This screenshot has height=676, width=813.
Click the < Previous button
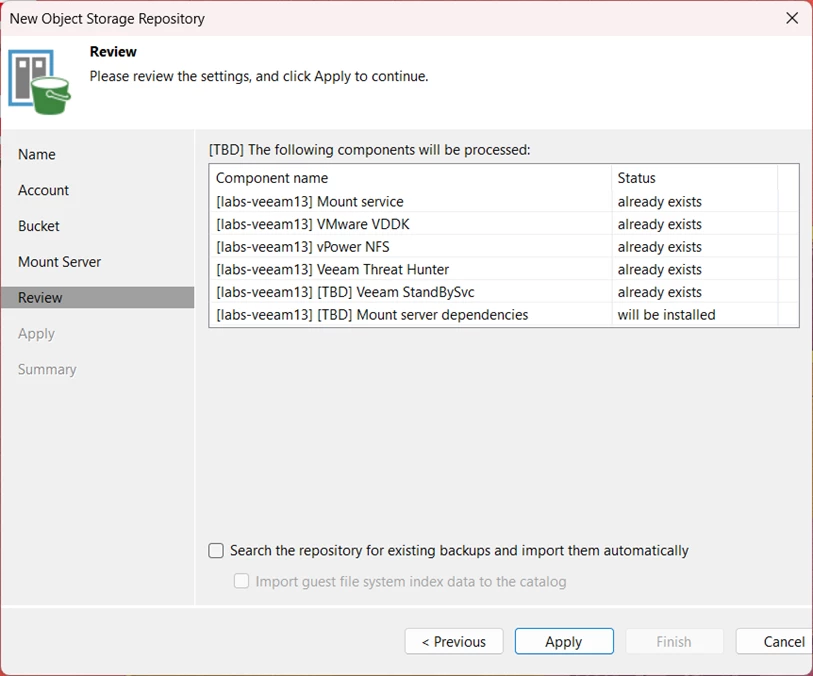[454, 641]
